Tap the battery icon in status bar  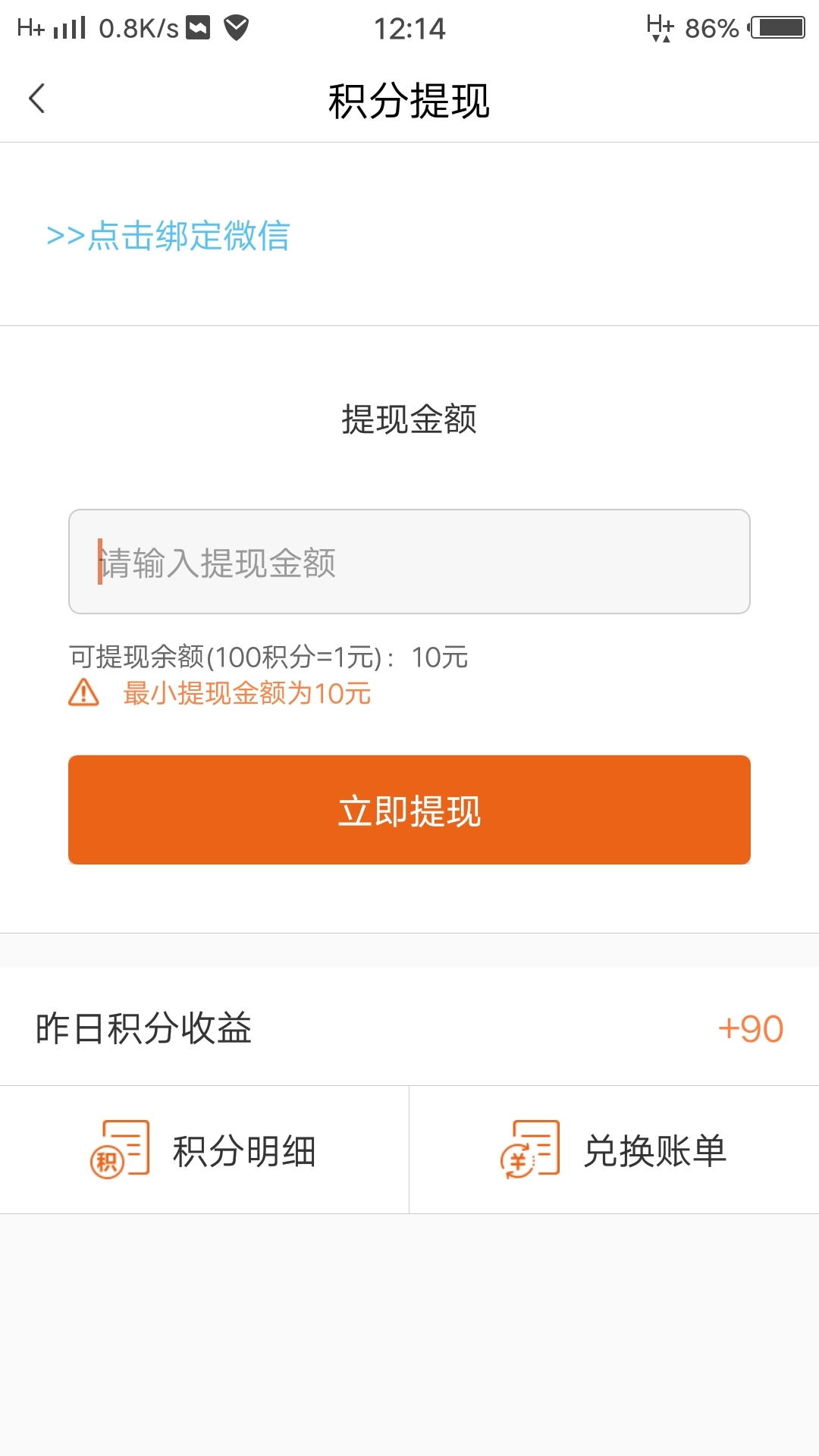778,28
